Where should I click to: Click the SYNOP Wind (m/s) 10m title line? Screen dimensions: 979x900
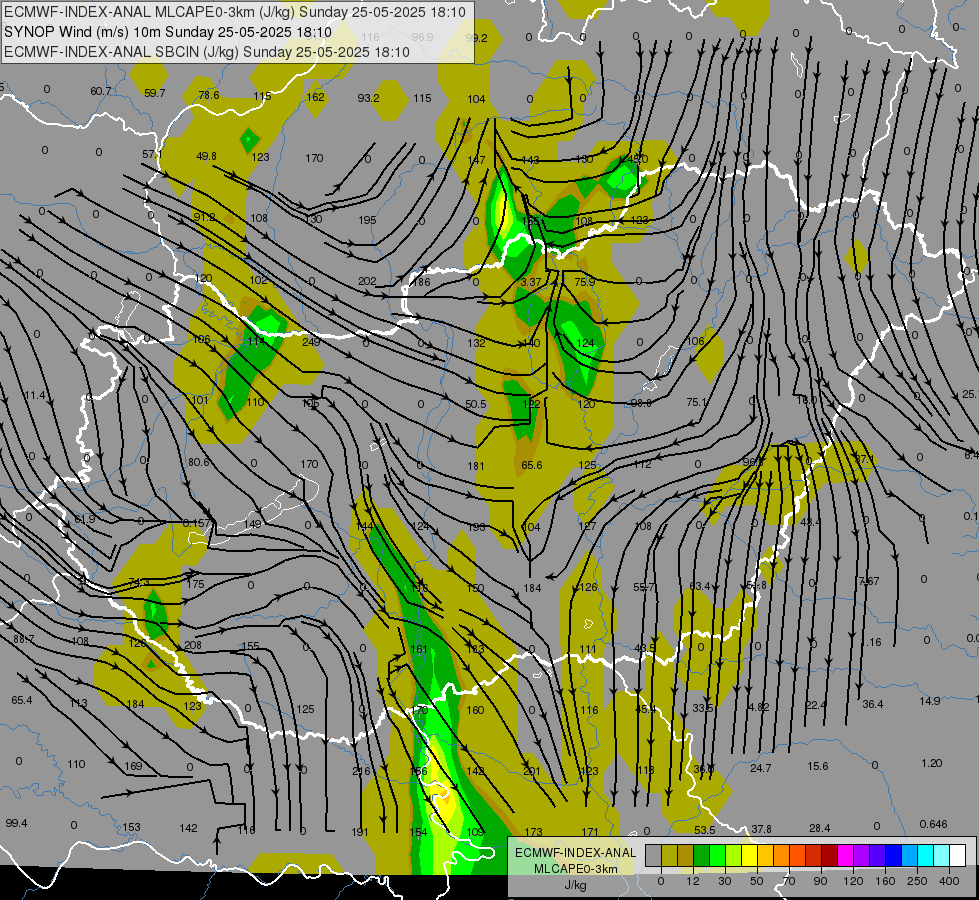(x=167, y=32)
